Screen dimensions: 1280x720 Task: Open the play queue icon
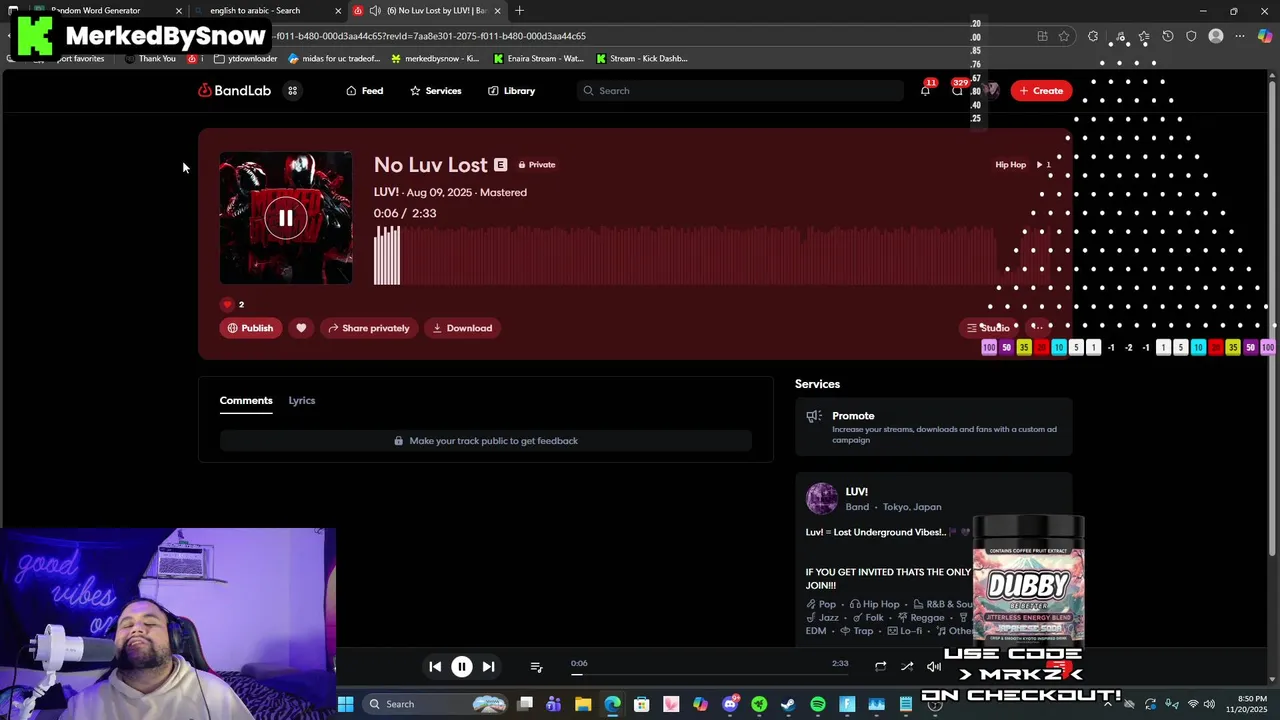(x=536, y=667)
